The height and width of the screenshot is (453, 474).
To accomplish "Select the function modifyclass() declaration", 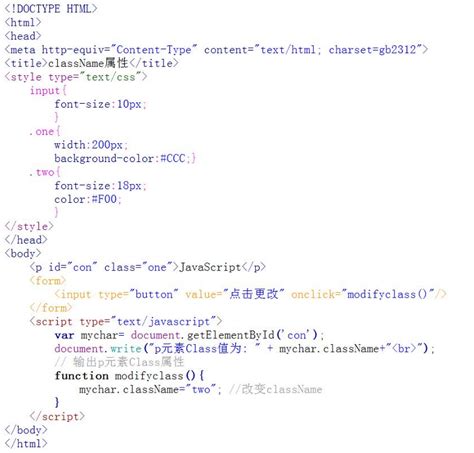I will pos(129,376).
